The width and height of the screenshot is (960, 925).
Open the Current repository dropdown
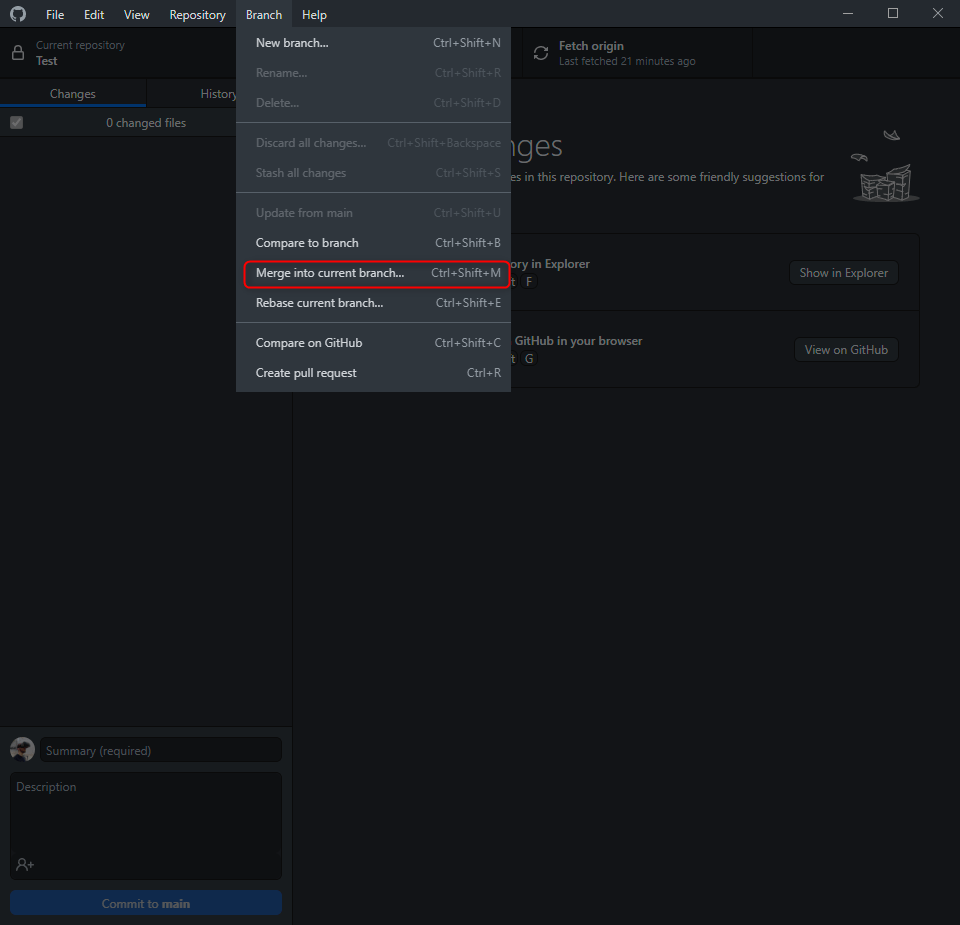click(118, 53)
